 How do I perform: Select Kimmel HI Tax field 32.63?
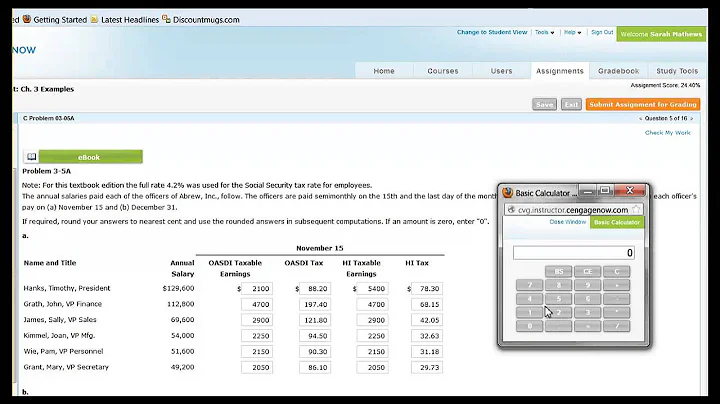[427, 336]
